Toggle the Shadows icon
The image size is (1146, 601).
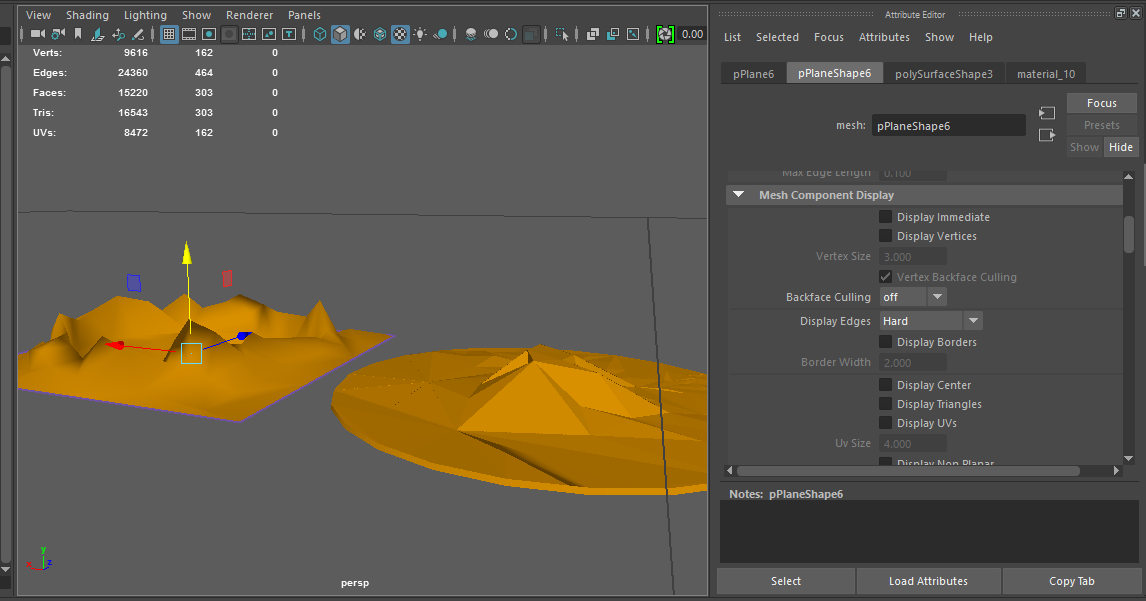tap(440, 34)
